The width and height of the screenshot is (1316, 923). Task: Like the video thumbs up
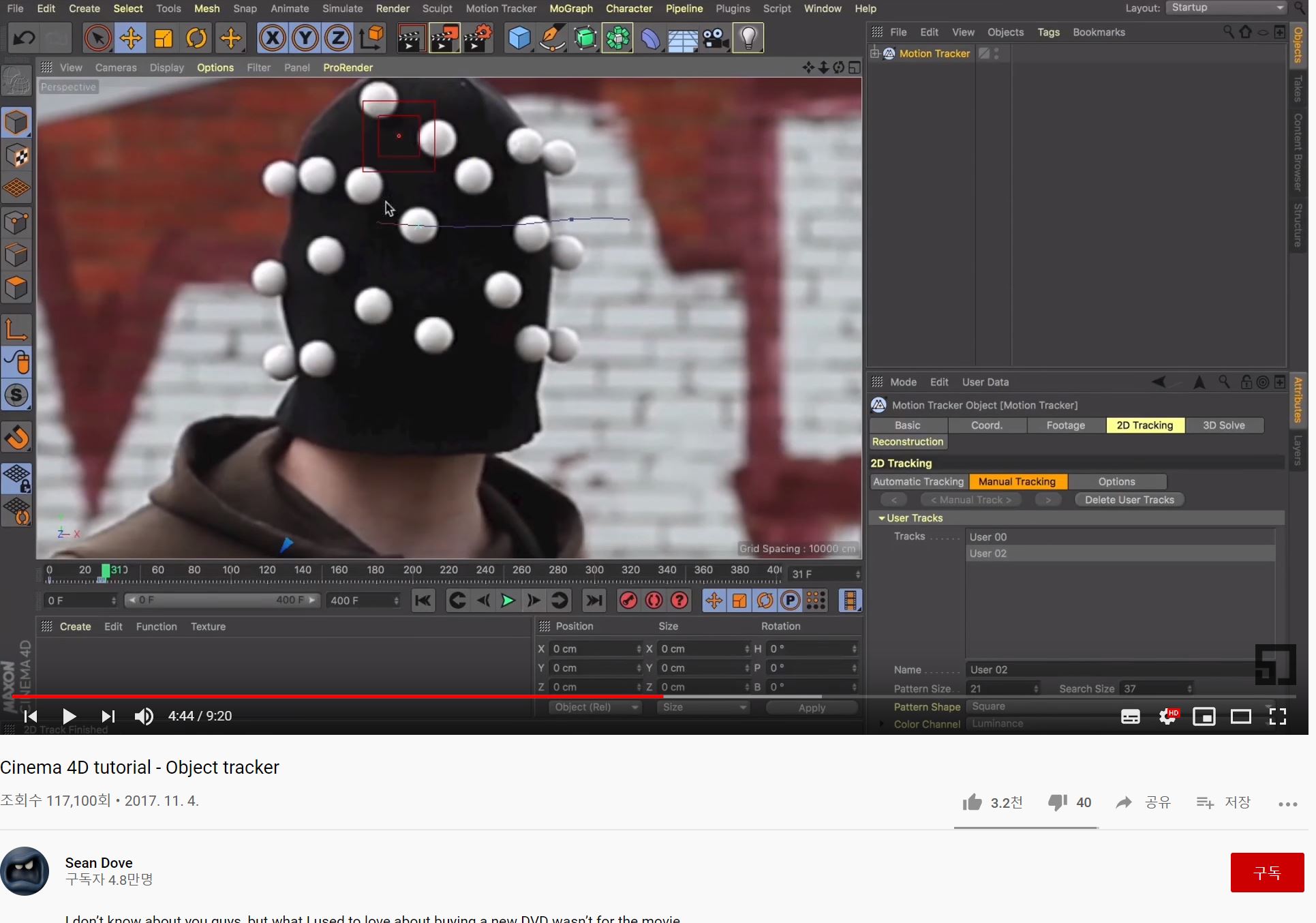click(973, 802)
